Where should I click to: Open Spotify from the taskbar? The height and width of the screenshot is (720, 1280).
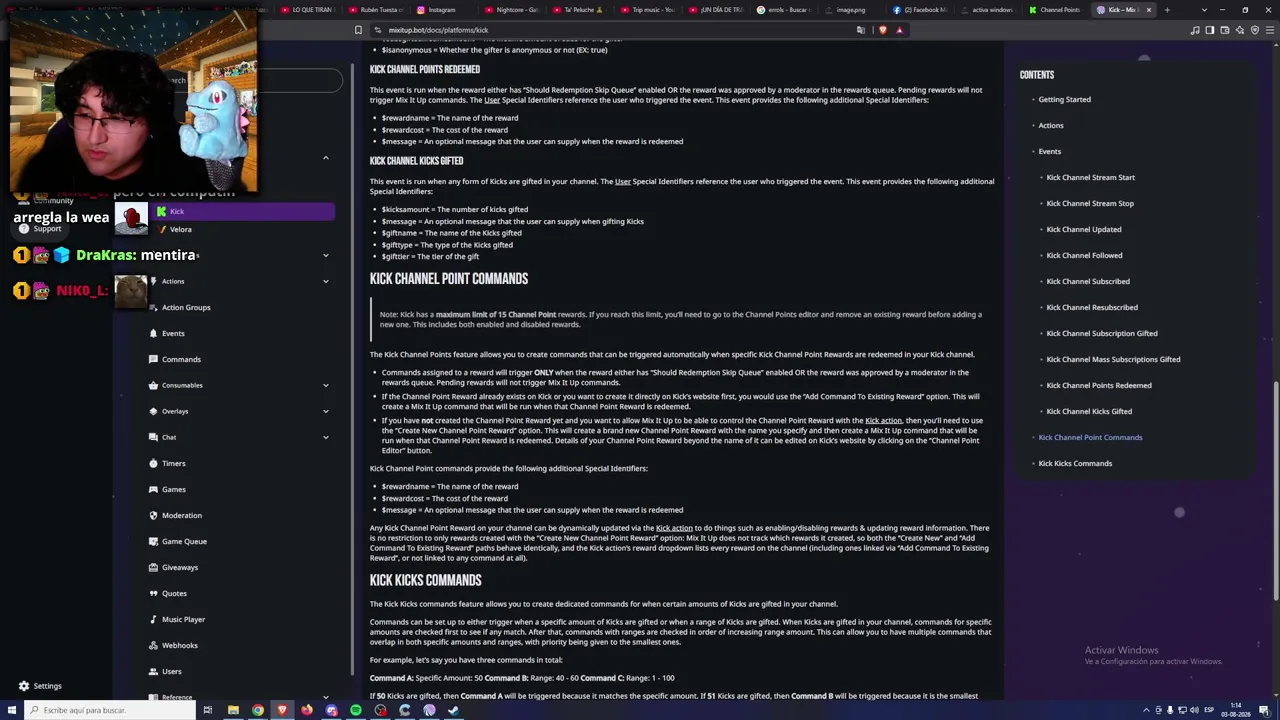click(356, 710)
